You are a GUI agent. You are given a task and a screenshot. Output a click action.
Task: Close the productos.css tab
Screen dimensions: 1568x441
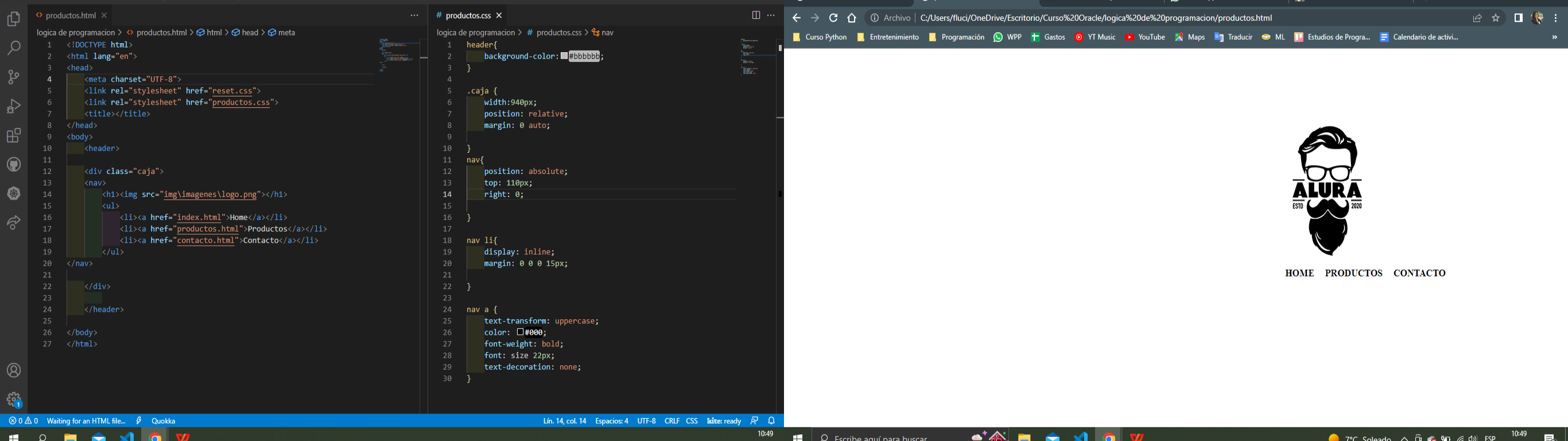(499, 16)
